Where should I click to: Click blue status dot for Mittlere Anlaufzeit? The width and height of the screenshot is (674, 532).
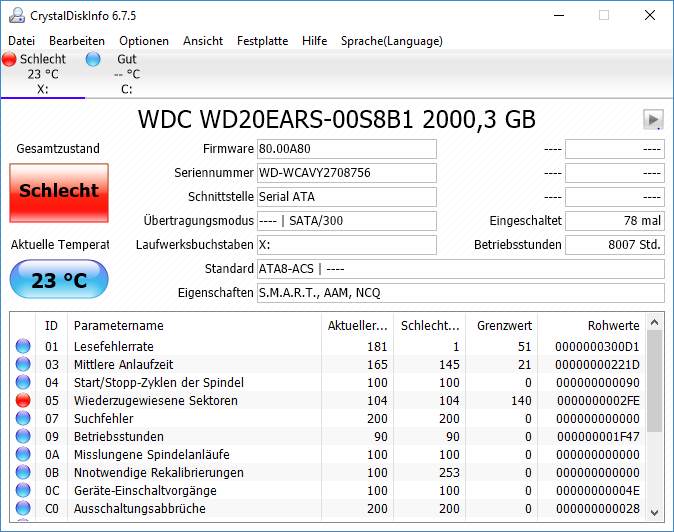23,364
